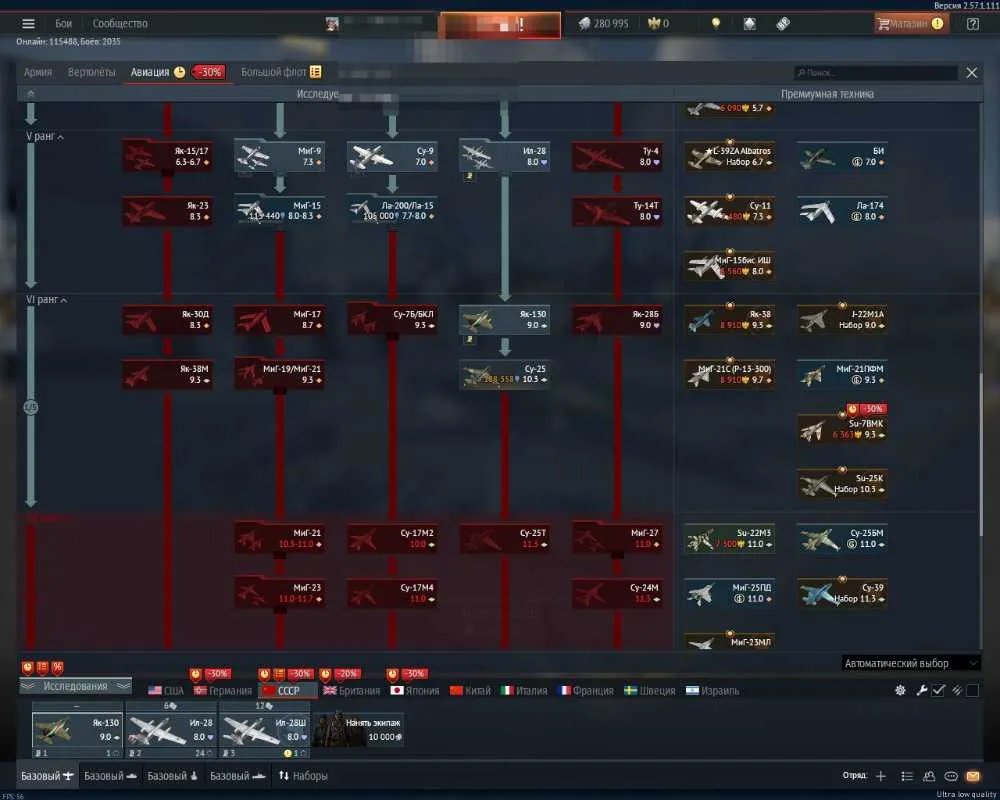Open the Наборы presets selector
This screenshot has width=1000, height=800.
point(303,776)
